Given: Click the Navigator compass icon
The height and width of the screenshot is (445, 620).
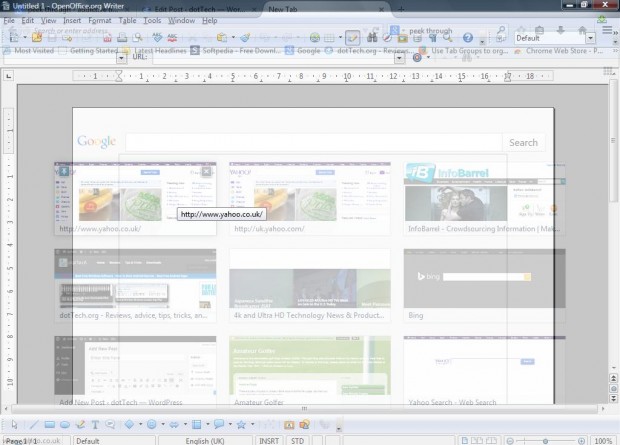Looking at the screenshot, I should point(387,38).
